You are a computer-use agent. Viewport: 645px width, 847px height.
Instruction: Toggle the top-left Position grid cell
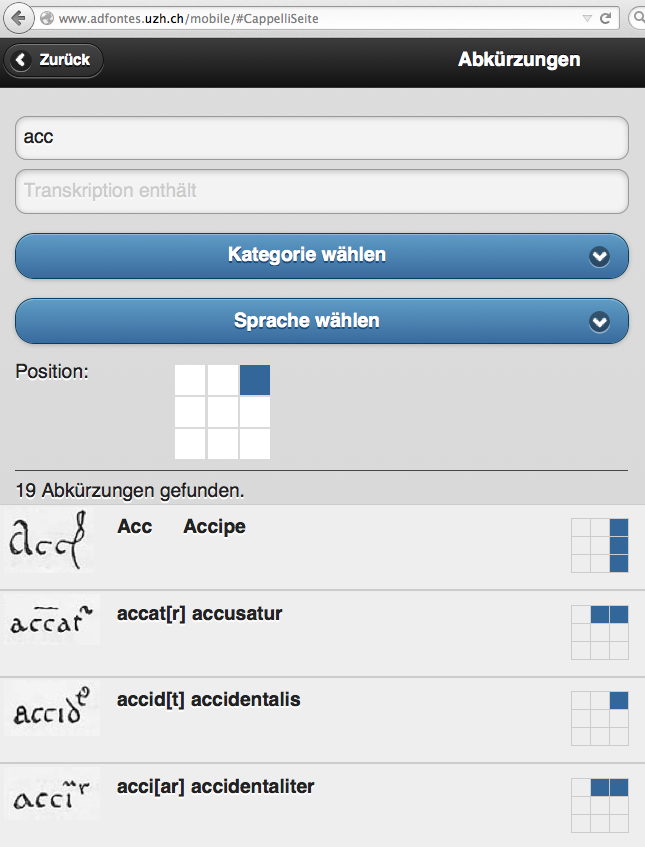[190, 380]
